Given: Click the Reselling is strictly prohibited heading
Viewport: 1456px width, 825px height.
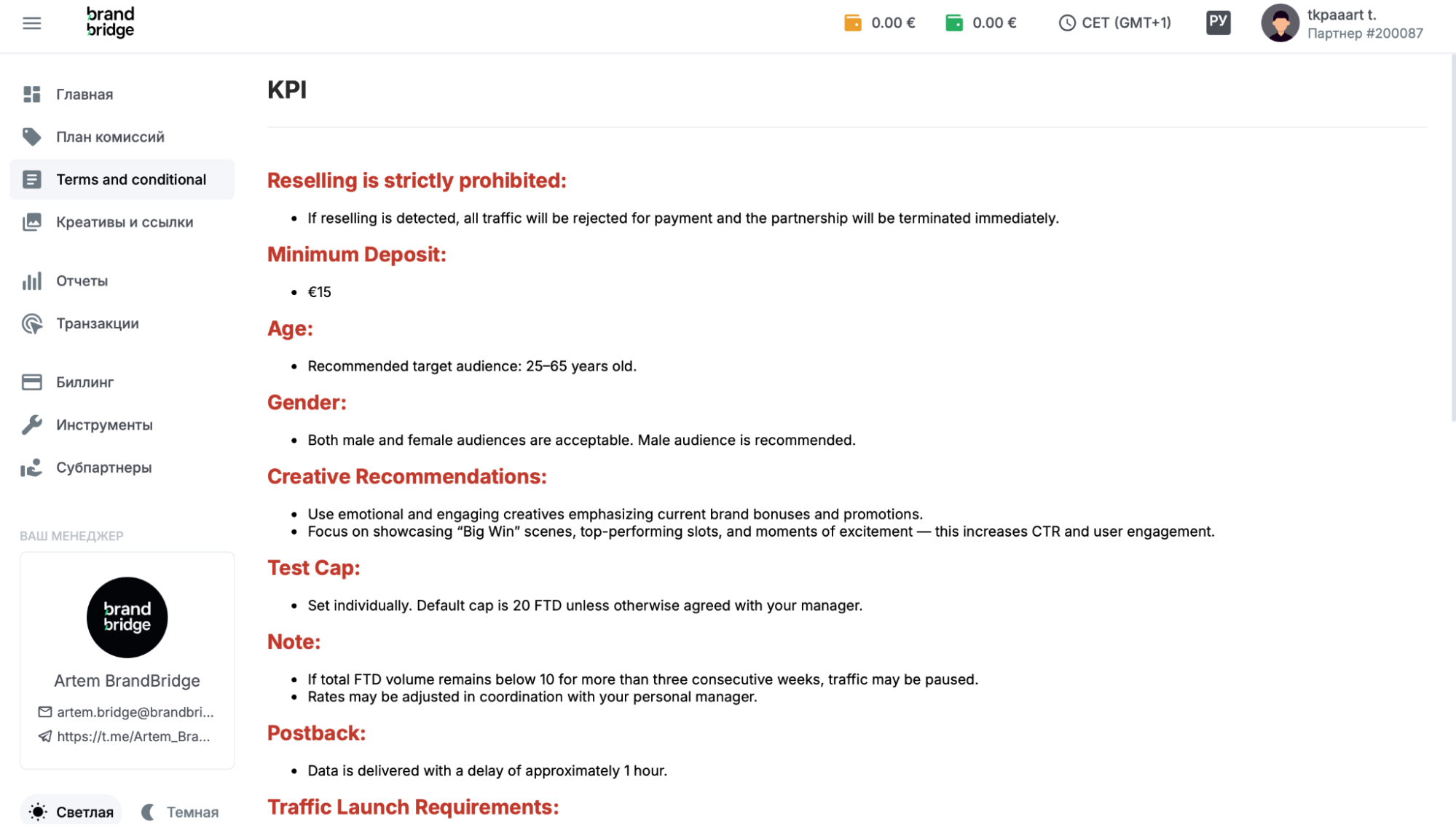Looking at the screenshot, I should coord(417,181).
